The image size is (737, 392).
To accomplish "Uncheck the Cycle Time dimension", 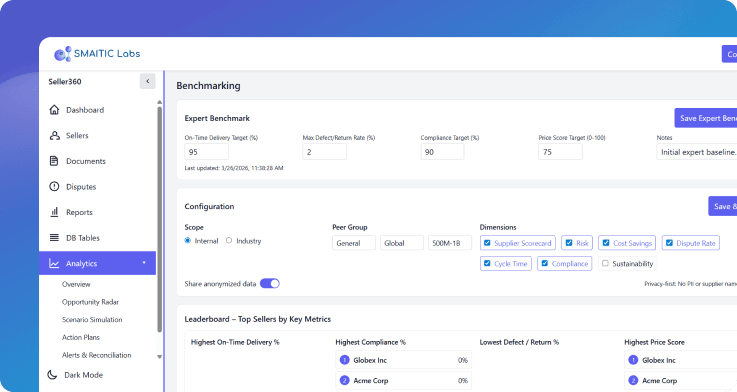I will pyautogui.click(x=487, y=263).
